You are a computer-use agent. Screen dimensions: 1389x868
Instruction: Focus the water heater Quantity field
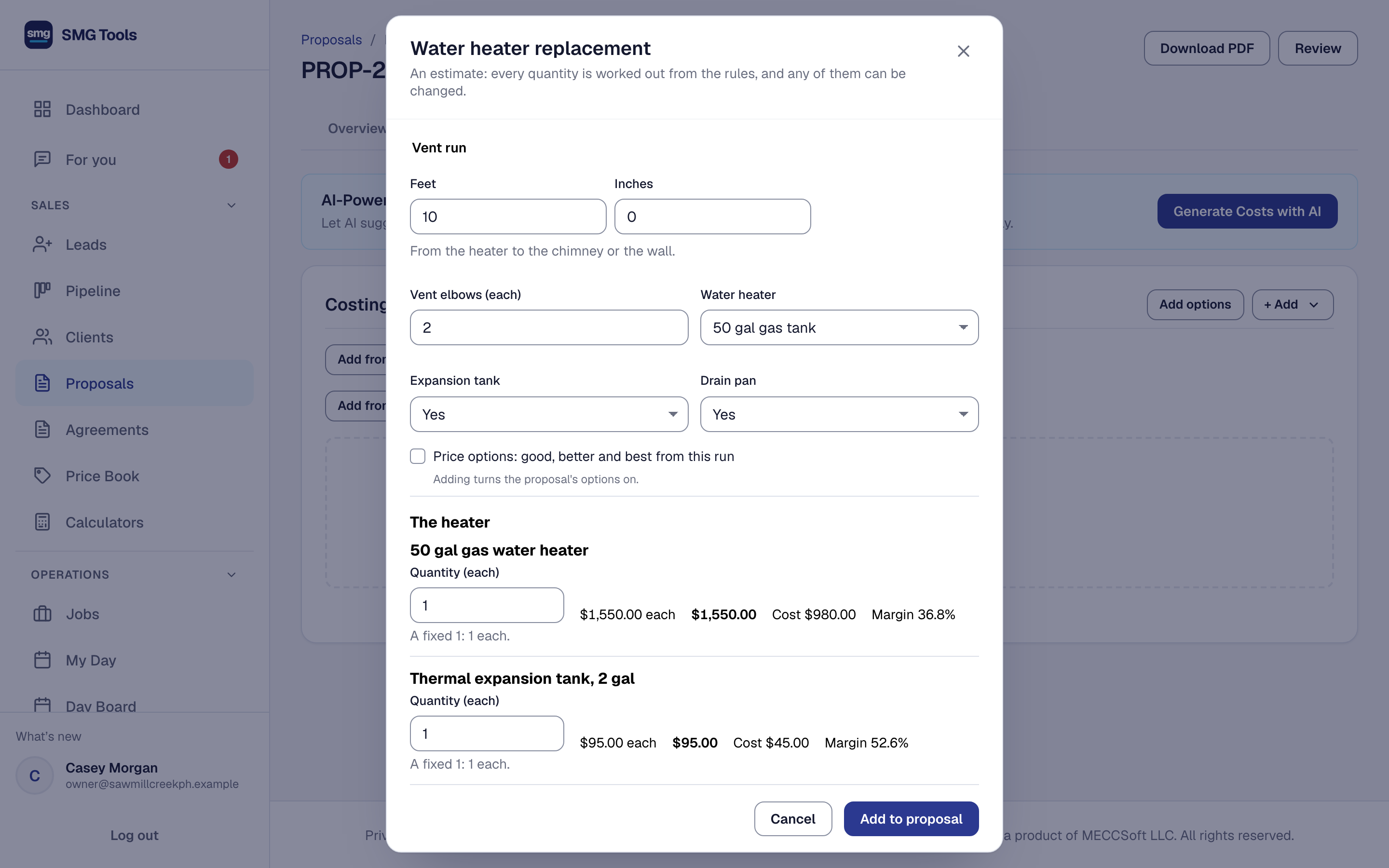pos(487,605)
